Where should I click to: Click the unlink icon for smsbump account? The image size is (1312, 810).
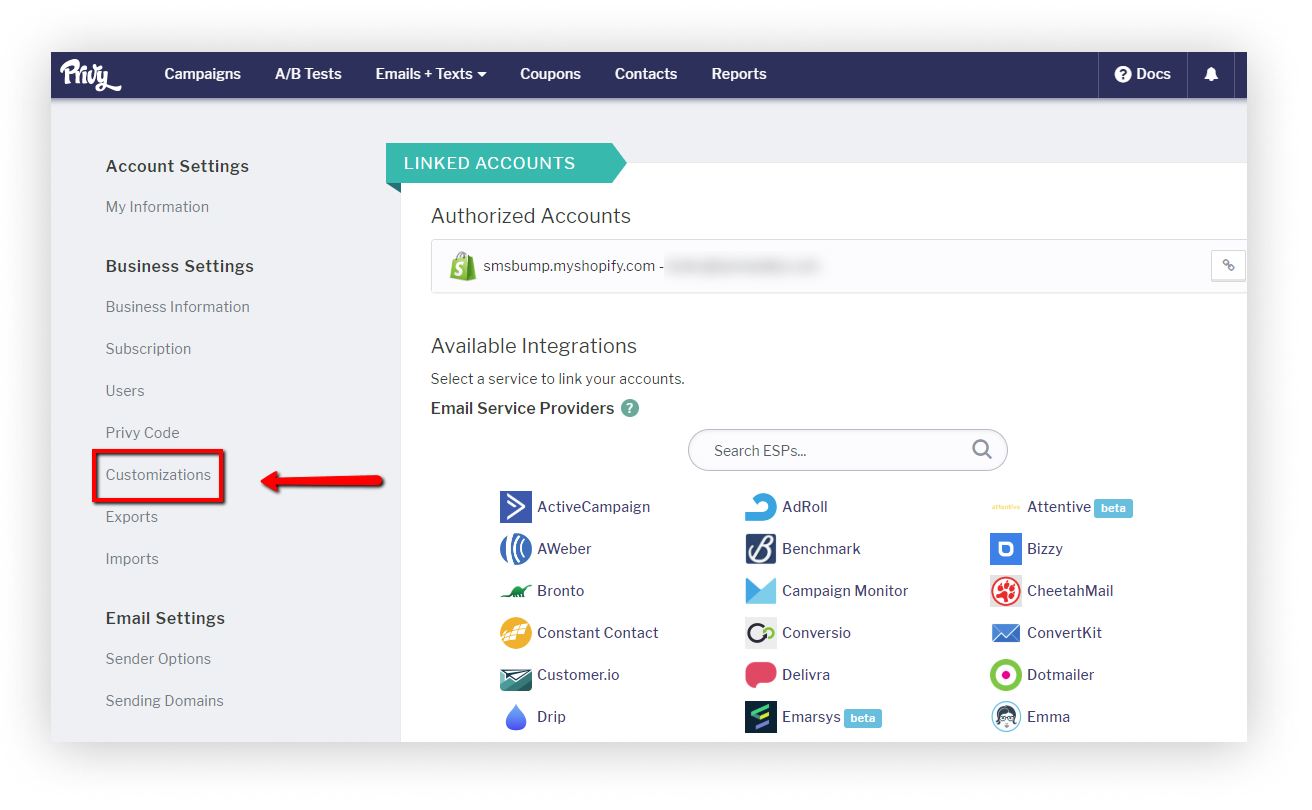(1228, 266)
